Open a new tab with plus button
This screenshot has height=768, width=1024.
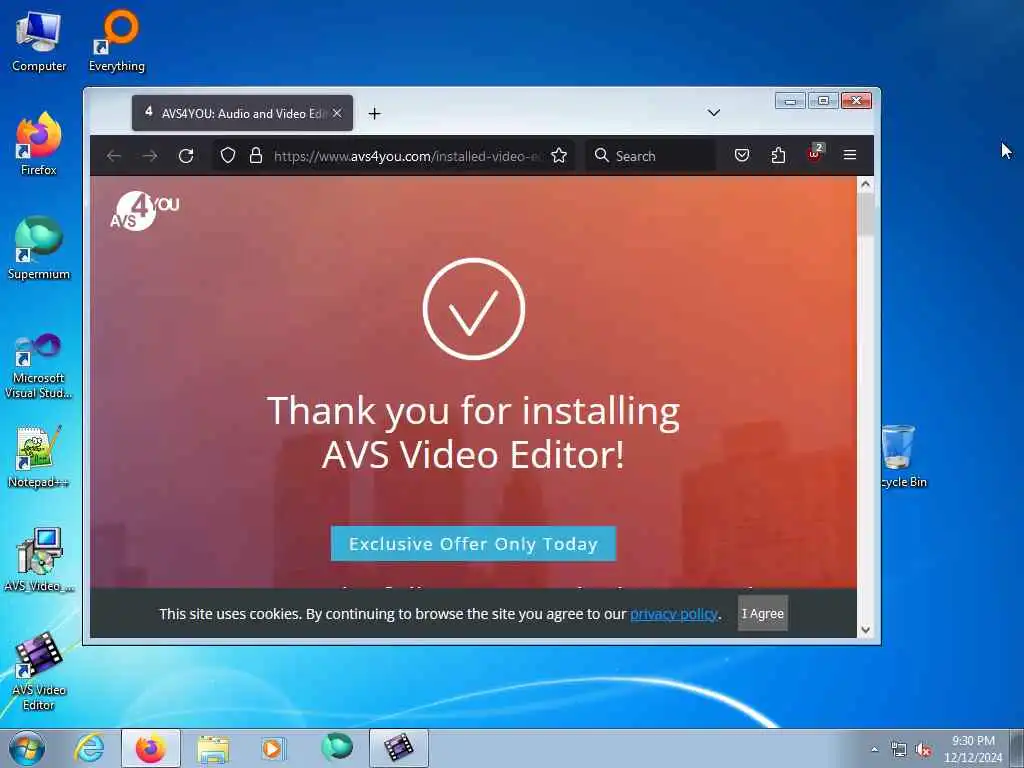tap(374, 114)
